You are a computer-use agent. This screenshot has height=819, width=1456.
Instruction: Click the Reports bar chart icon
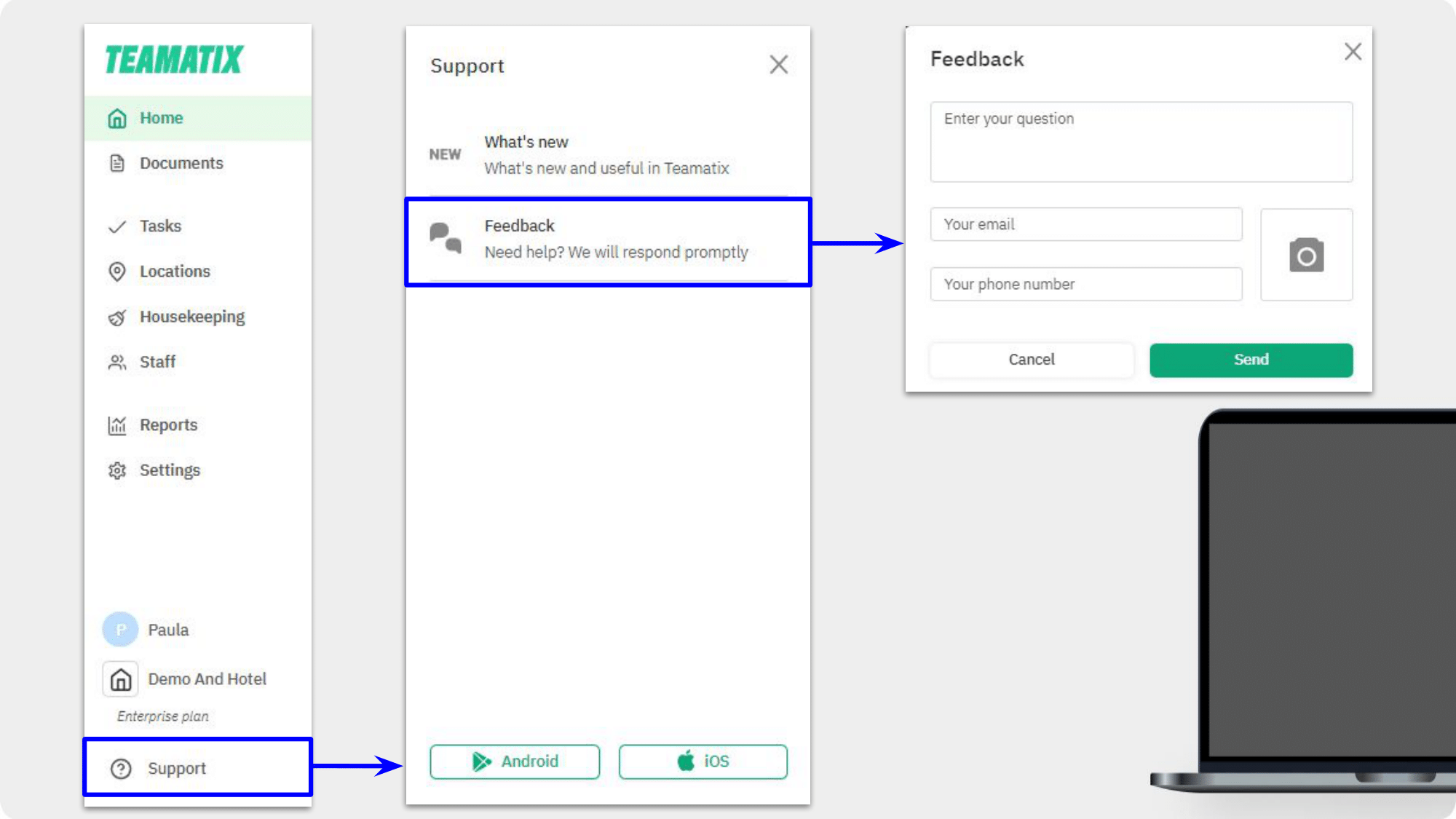[x=118, y=424]
